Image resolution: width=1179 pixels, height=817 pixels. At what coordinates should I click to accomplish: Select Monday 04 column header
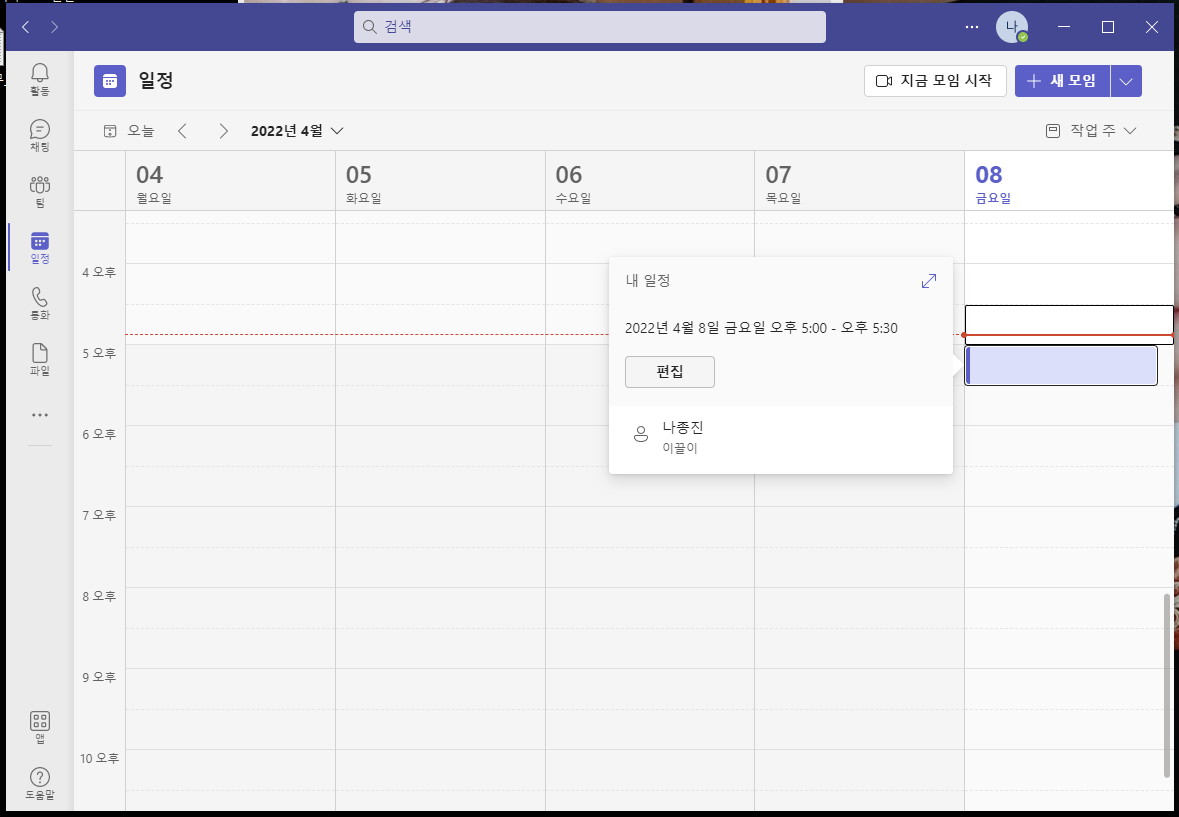click(x=230, y=181)
